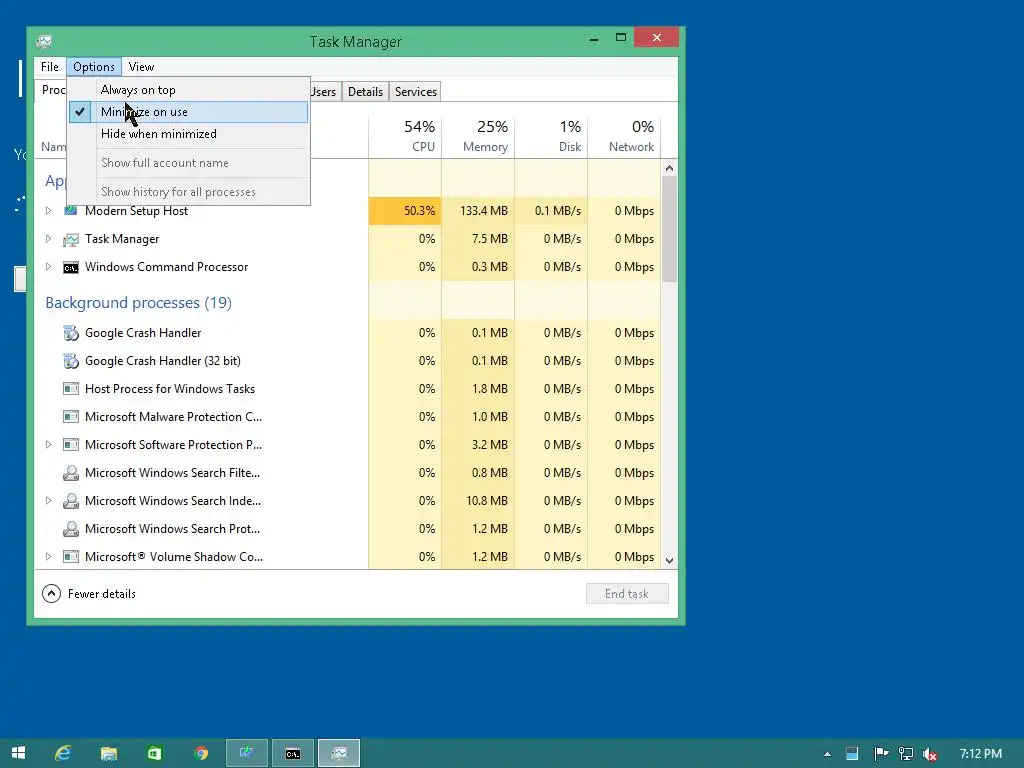Screen dimensions: 1024x768
Task: Open the Windows Start button
Action: click(18, 753)
